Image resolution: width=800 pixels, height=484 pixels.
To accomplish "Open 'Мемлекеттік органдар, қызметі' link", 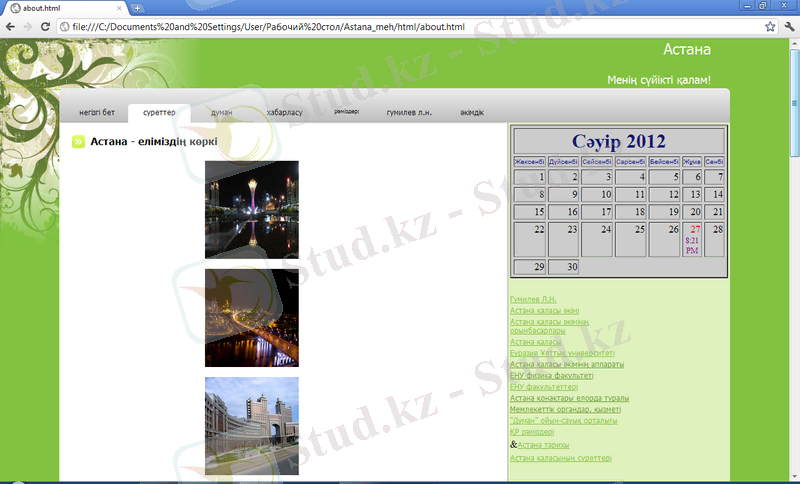I will click(565, 409).
